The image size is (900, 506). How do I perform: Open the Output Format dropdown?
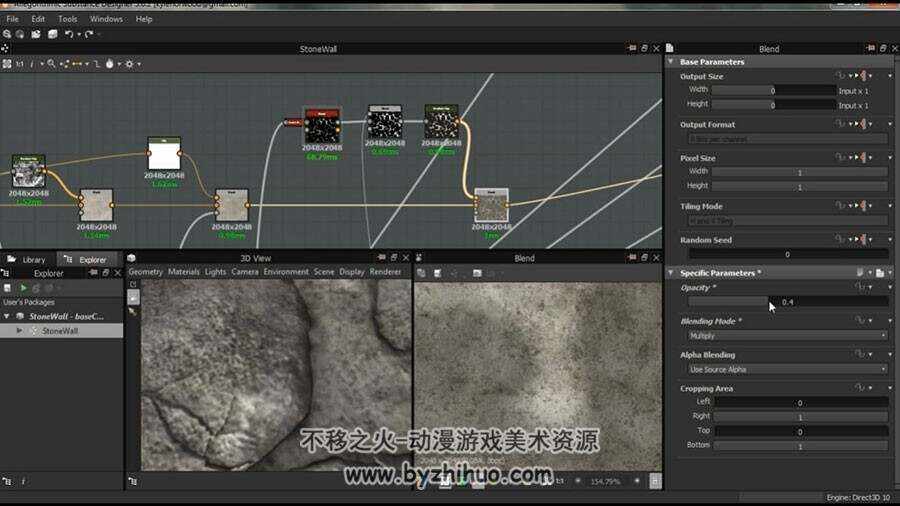pyautogui.click(x=788, y=139)
